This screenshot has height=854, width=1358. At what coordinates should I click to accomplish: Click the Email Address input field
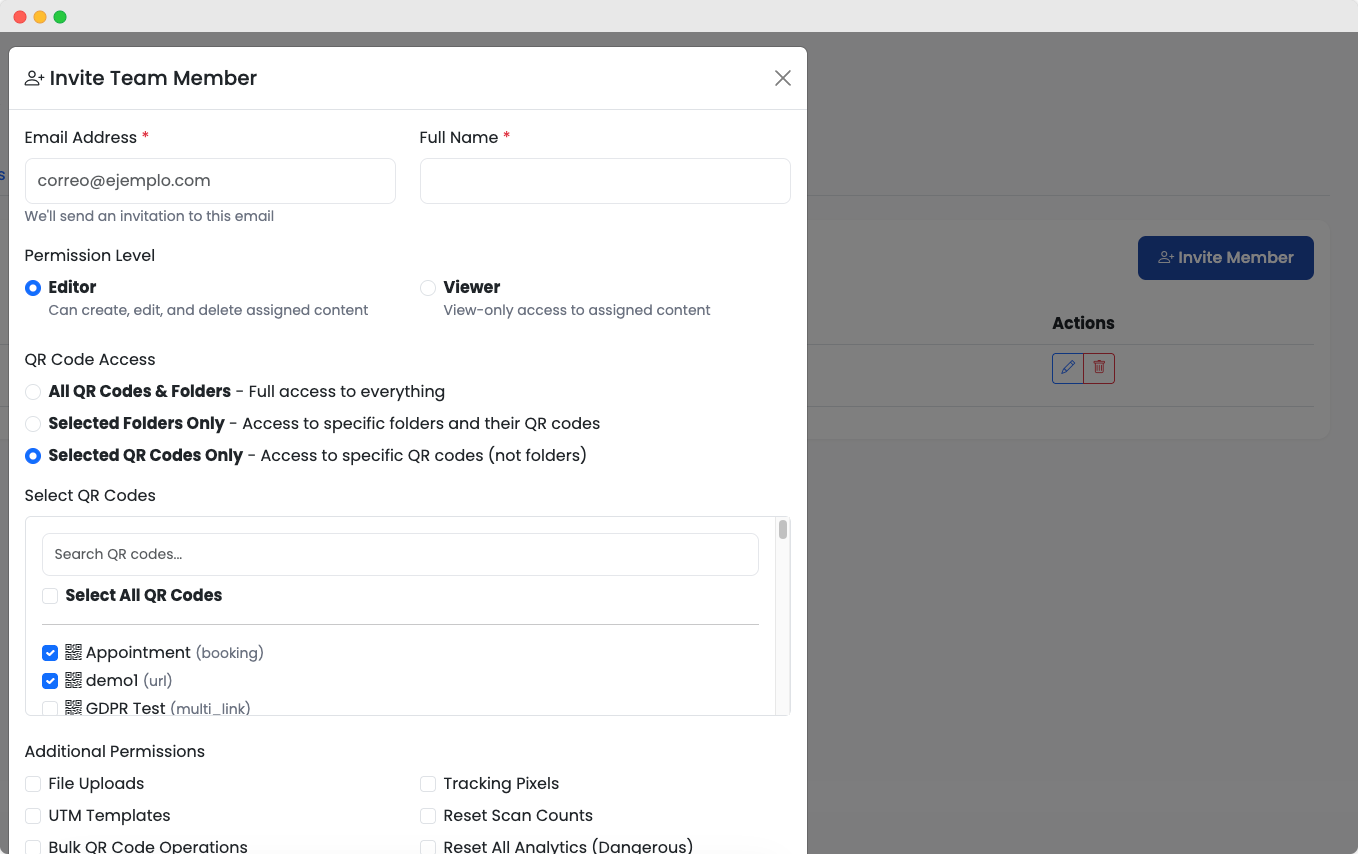click(x=210, y=181)
